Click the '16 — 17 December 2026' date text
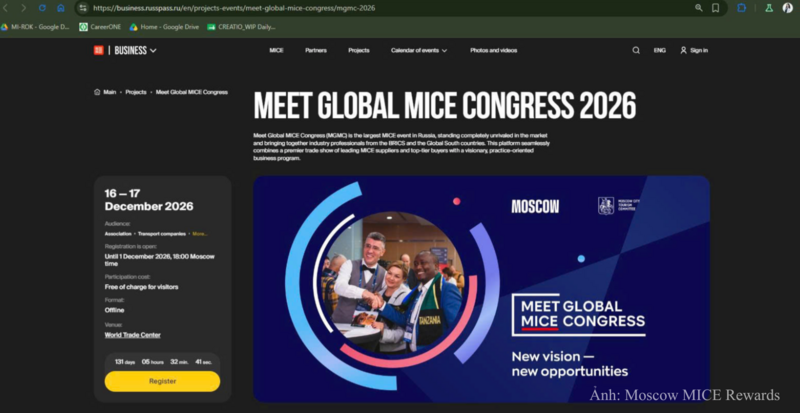The image size is (800, 413). (149, 200)
